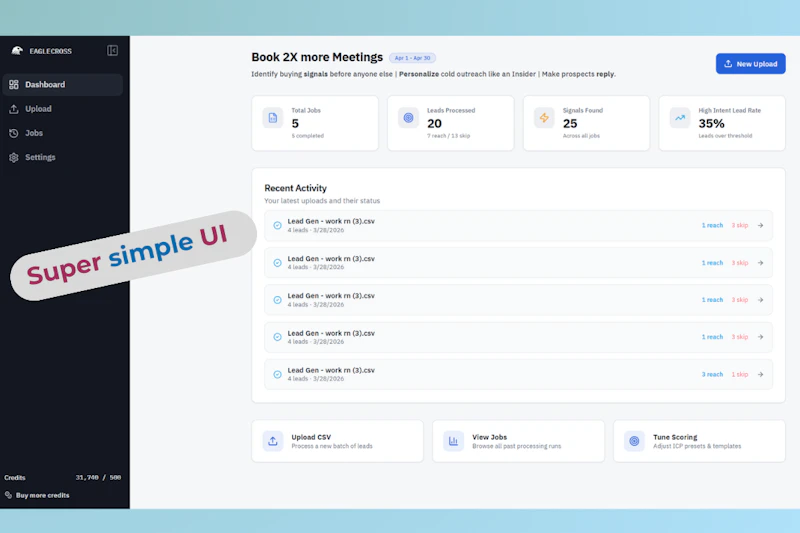Open the arrow for the job with 3 reach

click(x=760, y=374)
